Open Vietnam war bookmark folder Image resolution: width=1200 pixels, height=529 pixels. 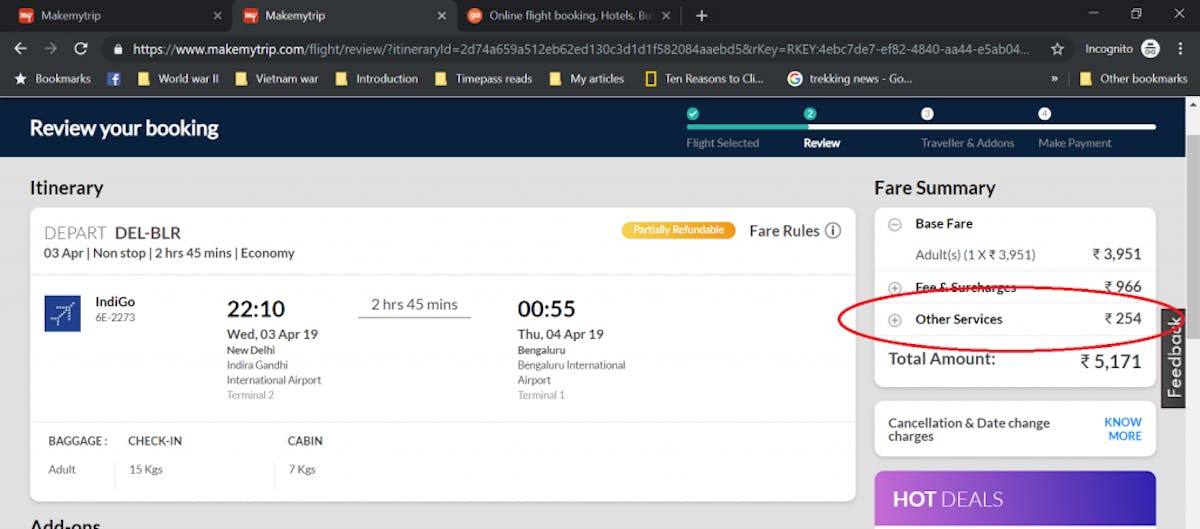point(277,78)
